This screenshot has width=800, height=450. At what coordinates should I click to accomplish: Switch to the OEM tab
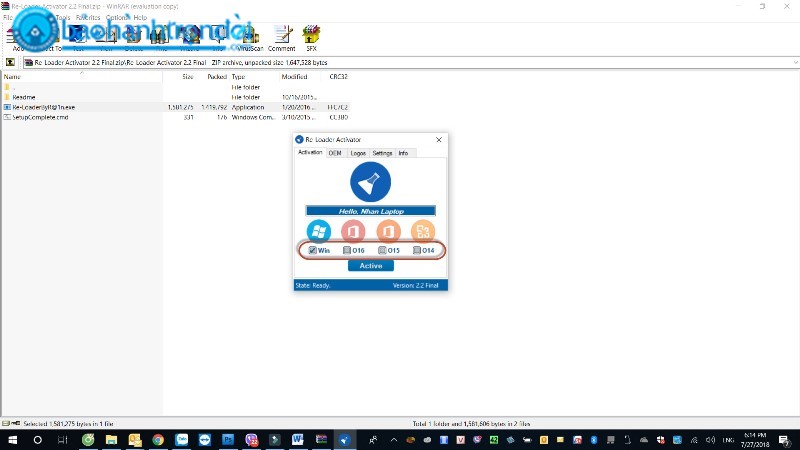[335, 153]
